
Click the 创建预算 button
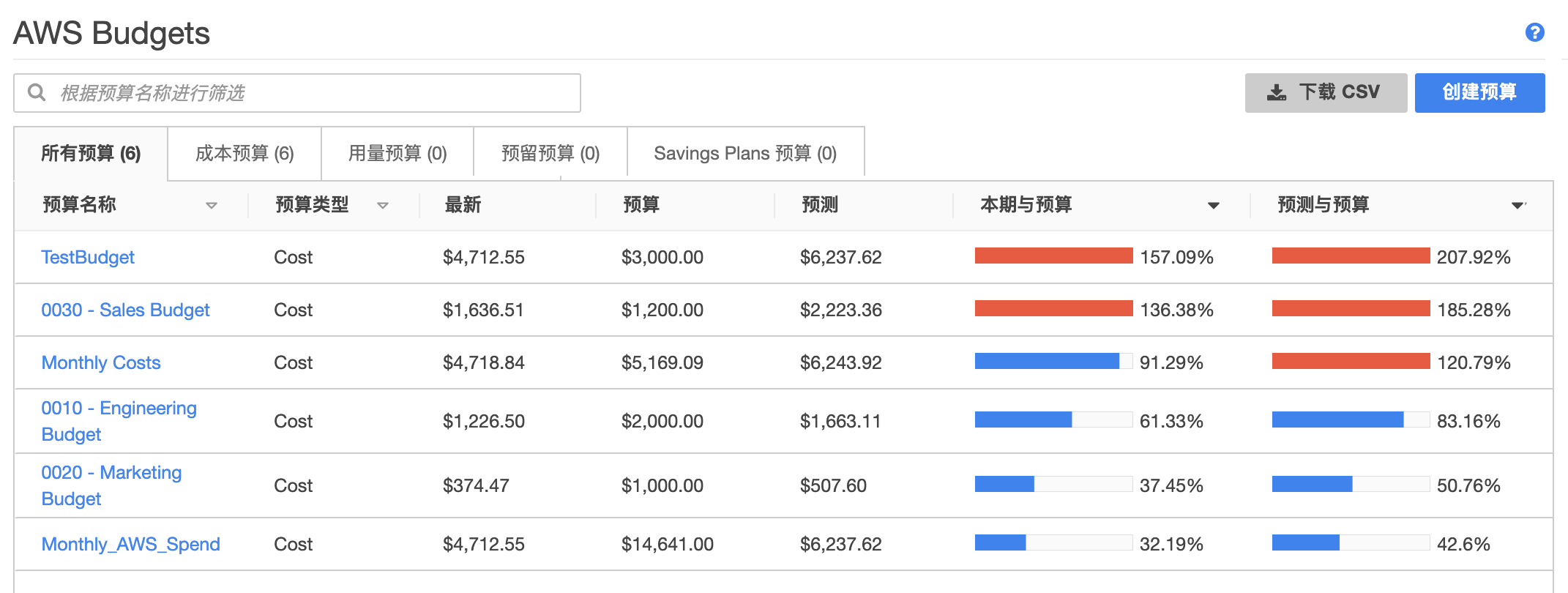click(1479, 93)
